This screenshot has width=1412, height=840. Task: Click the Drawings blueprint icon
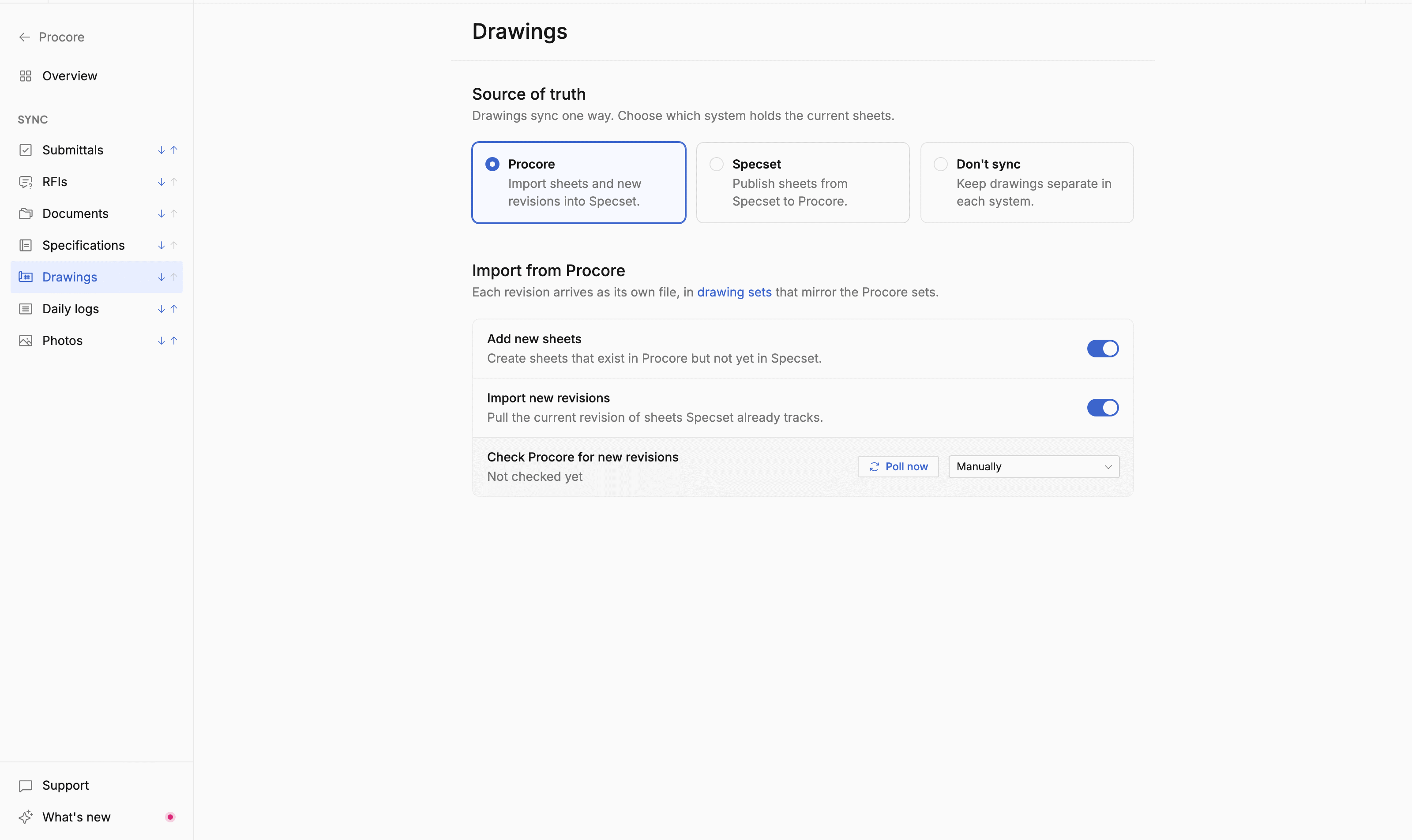(26, 277)
